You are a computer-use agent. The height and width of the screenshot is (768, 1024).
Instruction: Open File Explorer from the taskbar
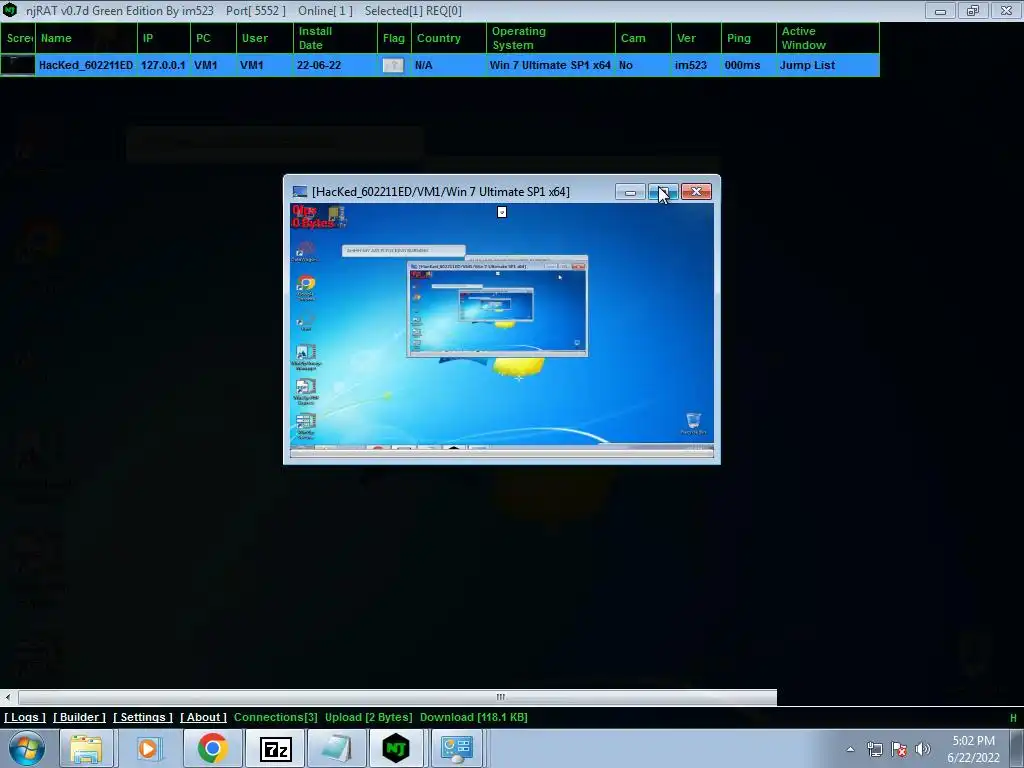86,748
